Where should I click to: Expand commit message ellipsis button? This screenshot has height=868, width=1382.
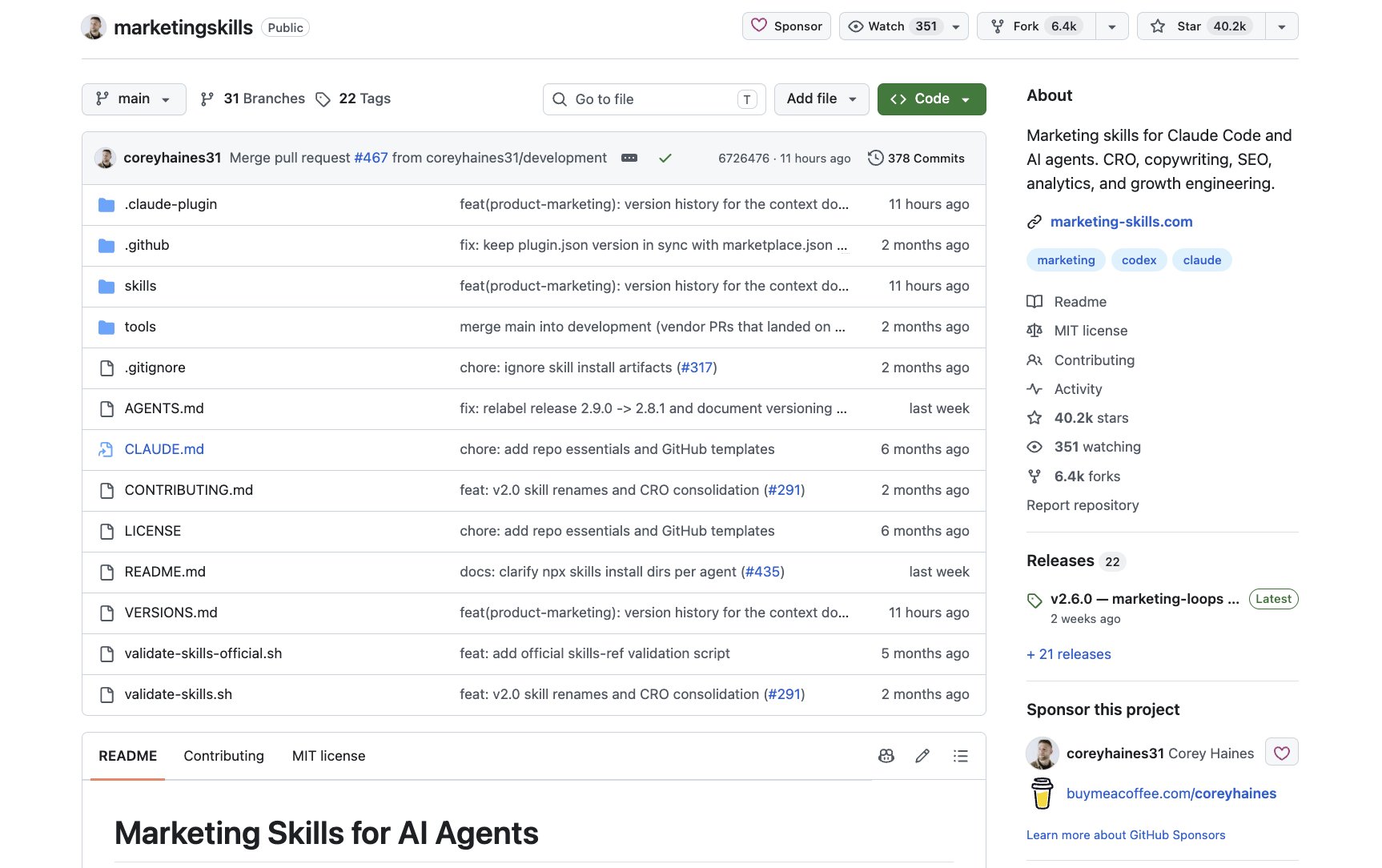tap(629, 159)
